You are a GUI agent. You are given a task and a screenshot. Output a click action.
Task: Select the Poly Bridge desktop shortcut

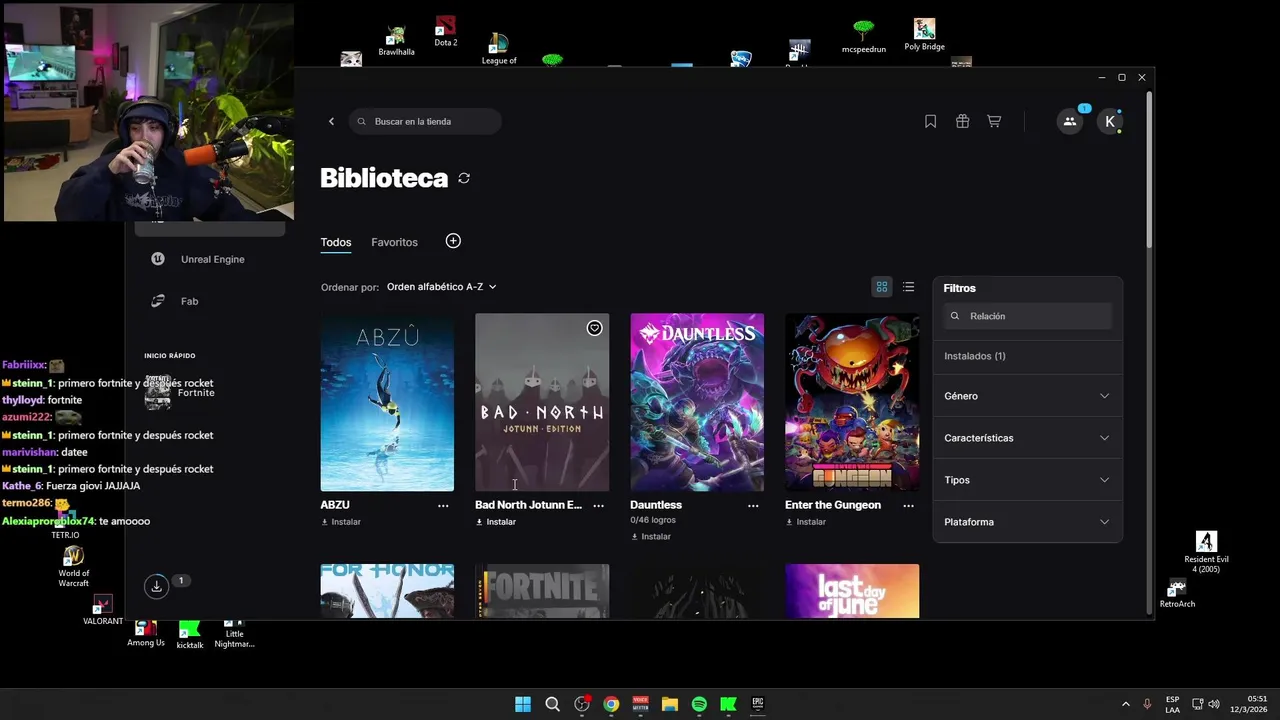pos(924,34)
